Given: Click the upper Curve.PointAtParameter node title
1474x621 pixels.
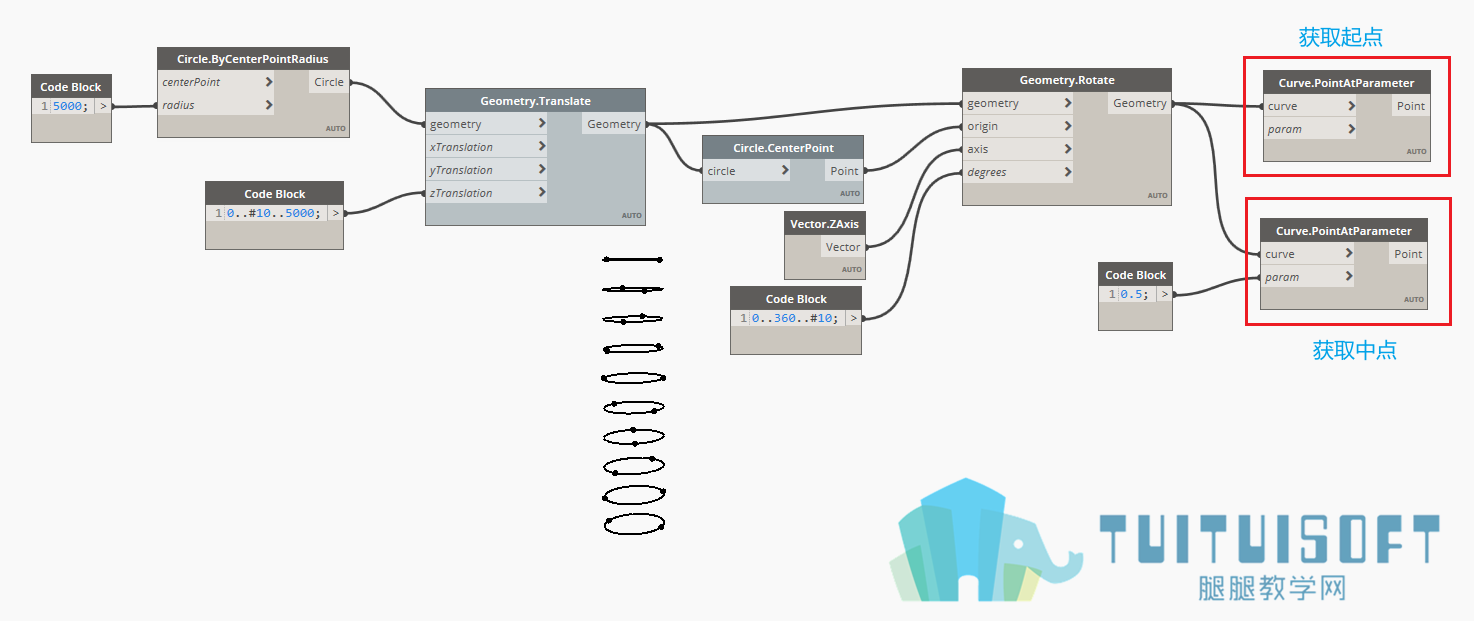Looking at the screenshot, I should pyautogui.click(x=1346, y=83).
